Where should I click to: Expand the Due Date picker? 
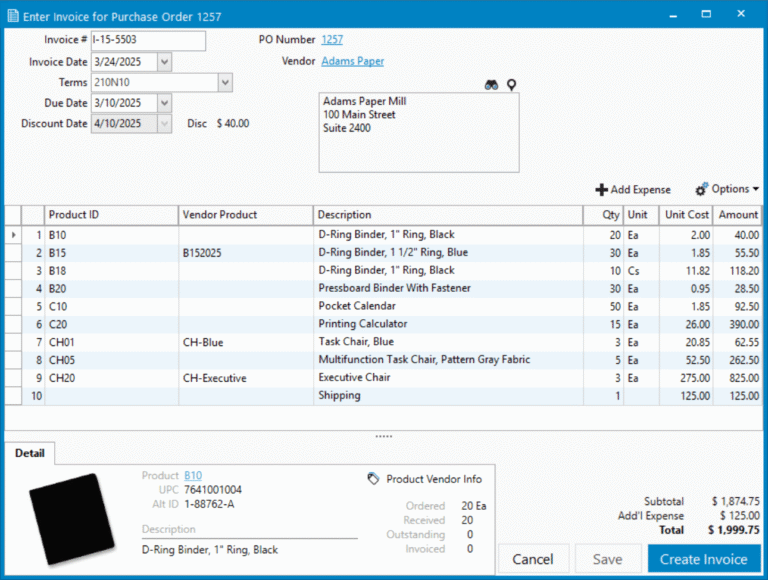(164, 103)
